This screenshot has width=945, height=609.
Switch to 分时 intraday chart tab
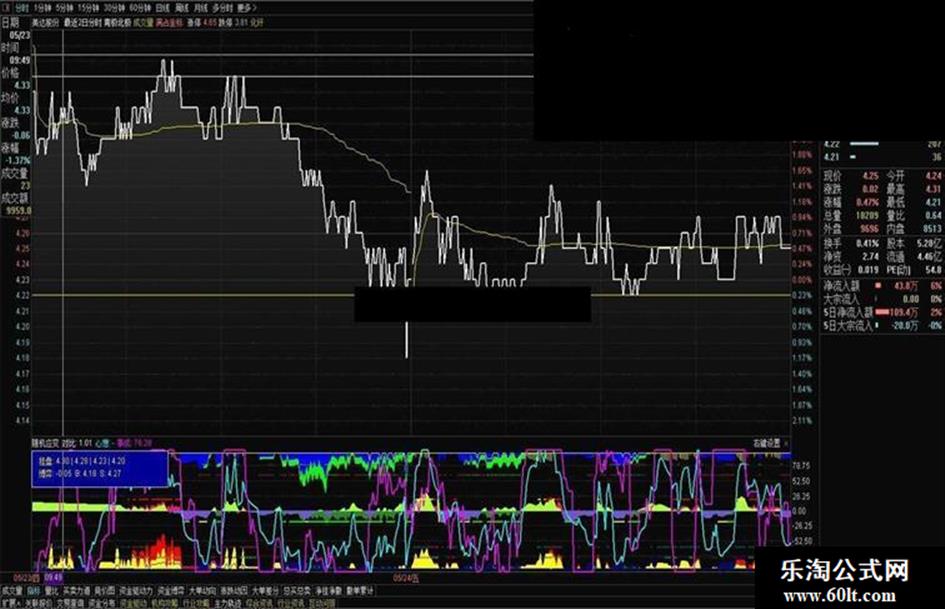pos(20,8)
